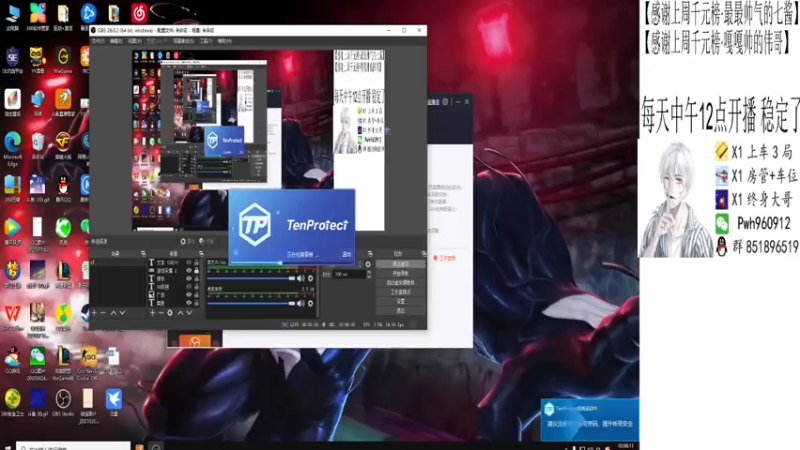
Task: Remove the selected source in OBS
Action: (161, 313)
